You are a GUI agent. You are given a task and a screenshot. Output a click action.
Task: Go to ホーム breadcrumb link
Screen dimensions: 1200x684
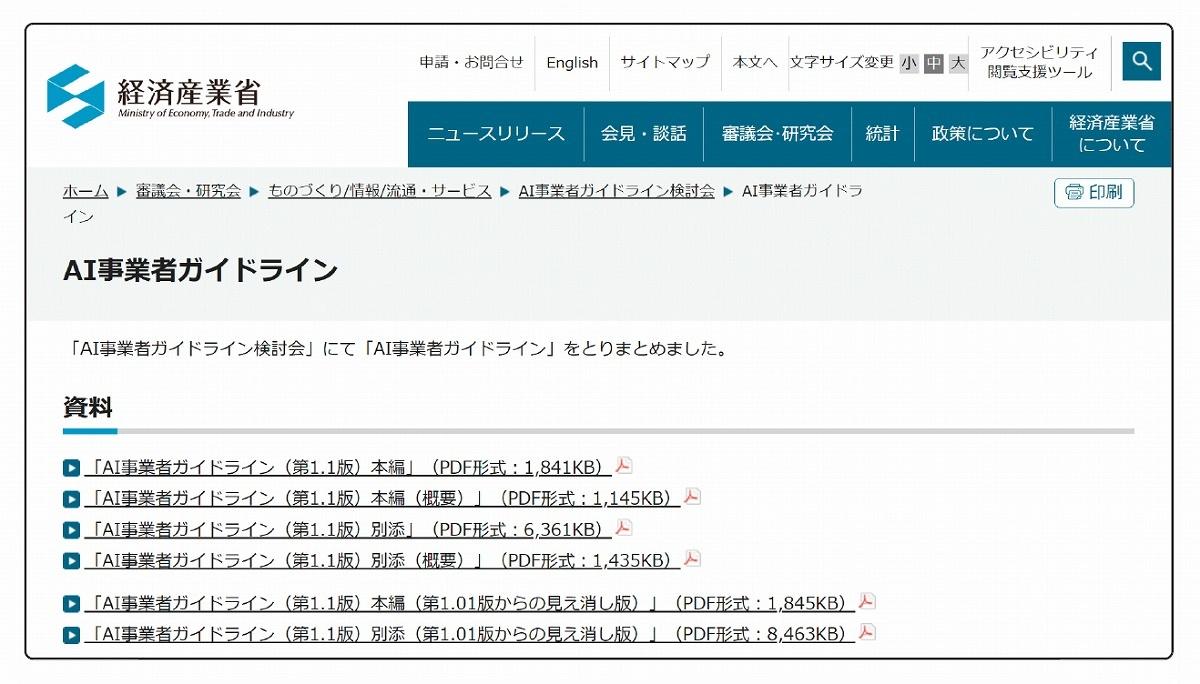(x=85, y=191)
